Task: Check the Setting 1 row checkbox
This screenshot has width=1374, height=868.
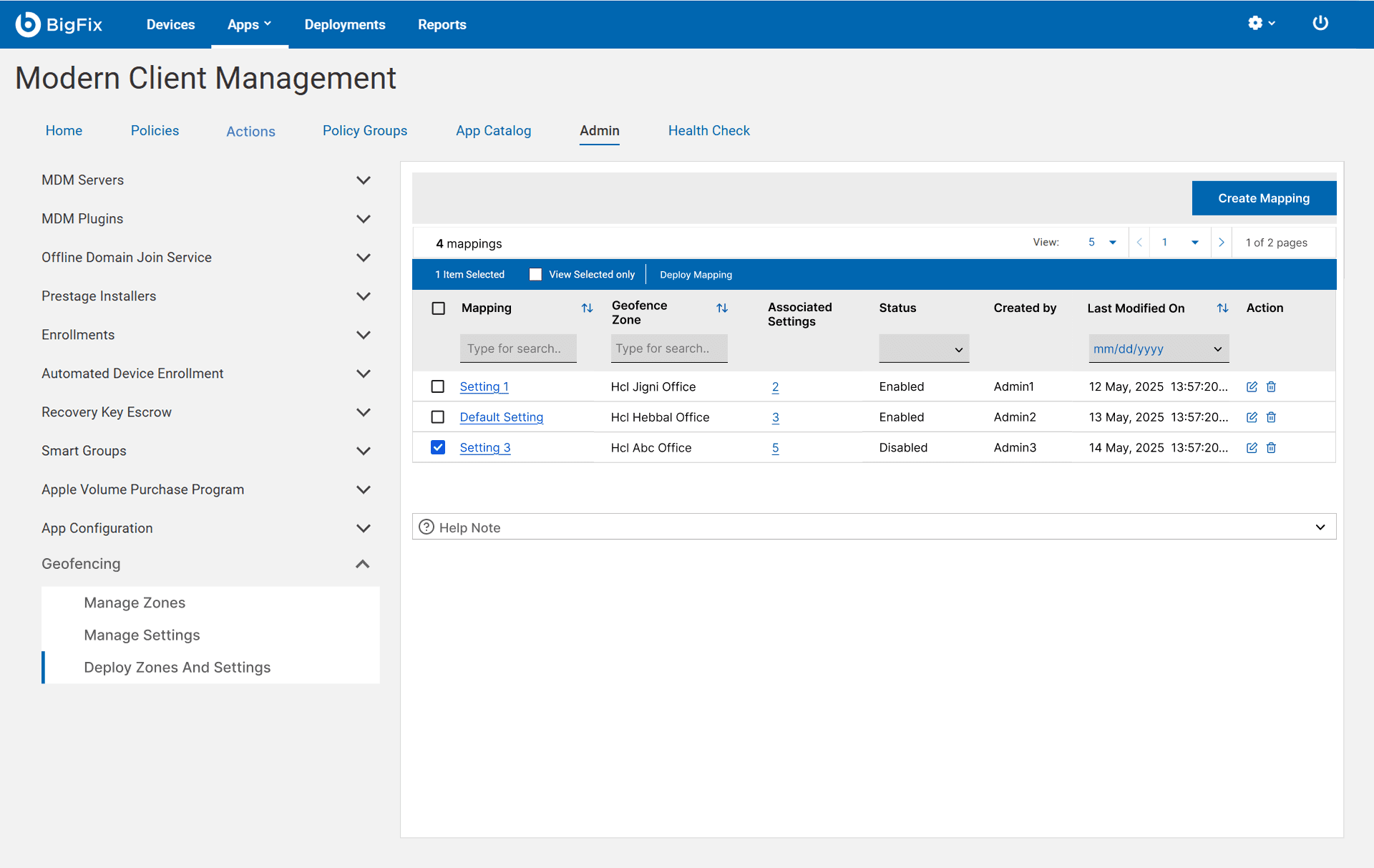Action: pos(438,386)
